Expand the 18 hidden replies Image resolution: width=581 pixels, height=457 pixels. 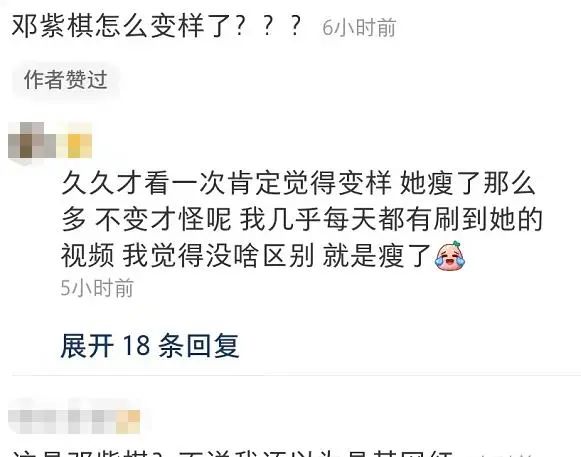pyautogui.click(x=150, y=345)
